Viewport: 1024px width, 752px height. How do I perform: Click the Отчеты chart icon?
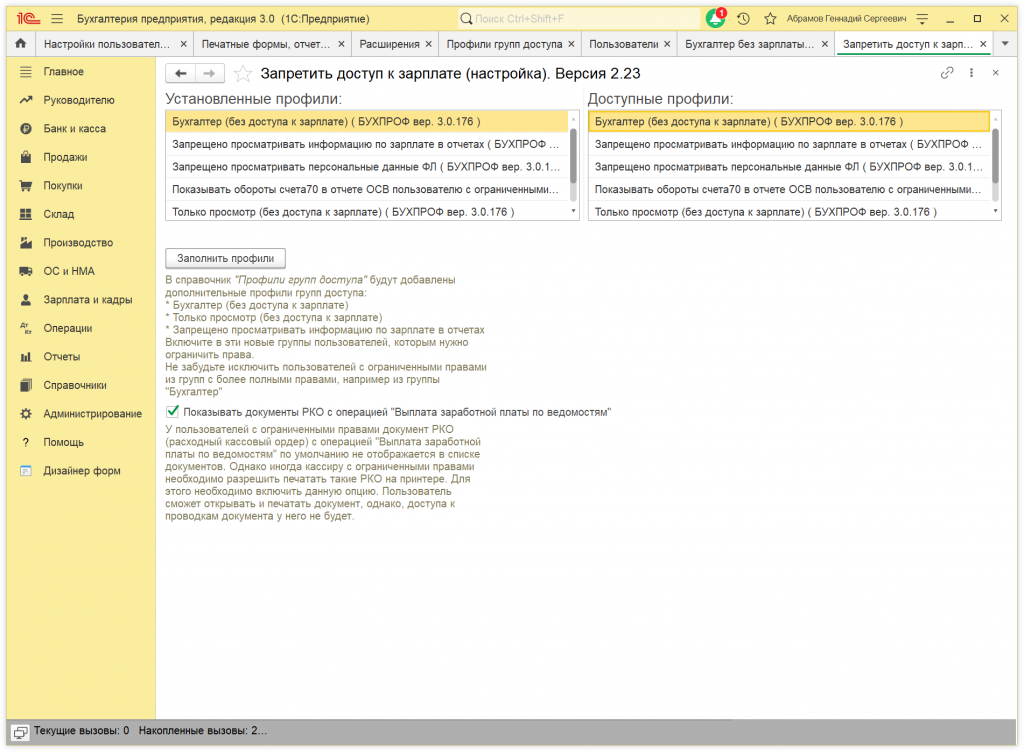[x=25, y=357]
